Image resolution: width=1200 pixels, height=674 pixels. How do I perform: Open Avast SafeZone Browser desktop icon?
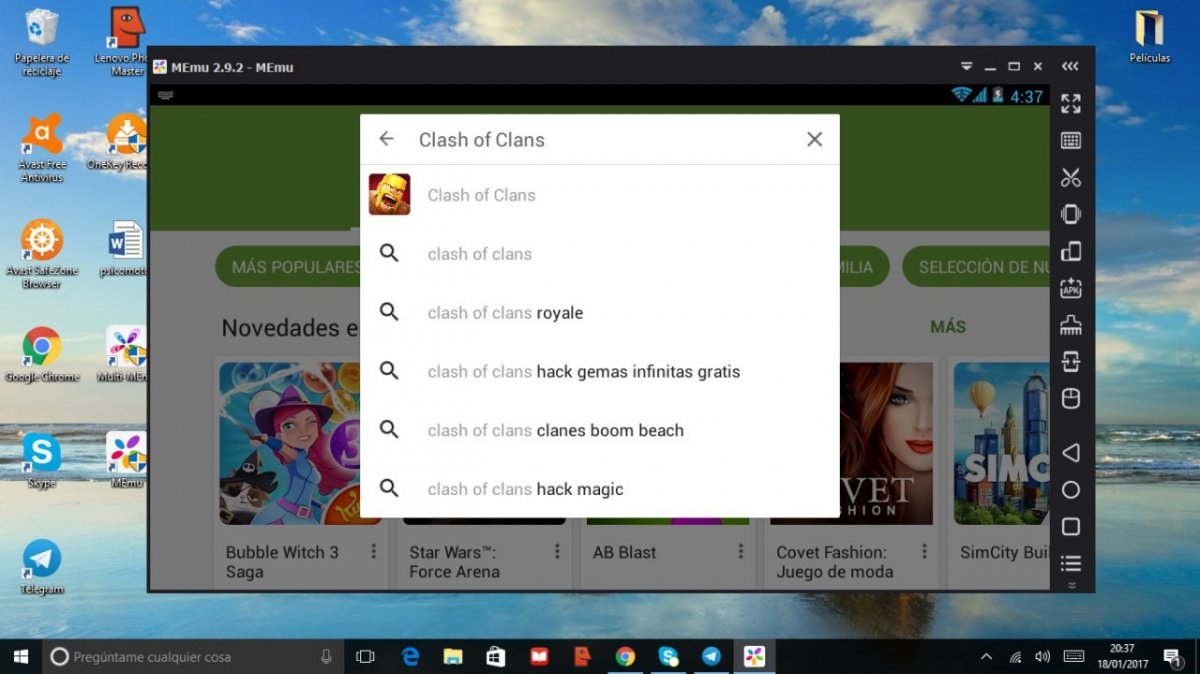coord(42,254)
